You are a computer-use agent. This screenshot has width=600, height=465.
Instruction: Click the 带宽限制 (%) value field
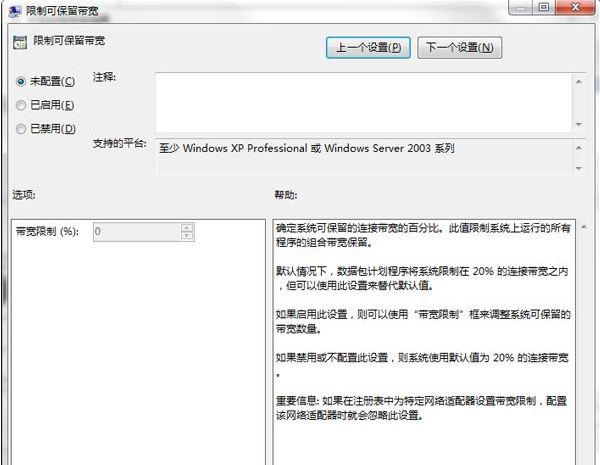pyautogui.click(x=137, y=232)
